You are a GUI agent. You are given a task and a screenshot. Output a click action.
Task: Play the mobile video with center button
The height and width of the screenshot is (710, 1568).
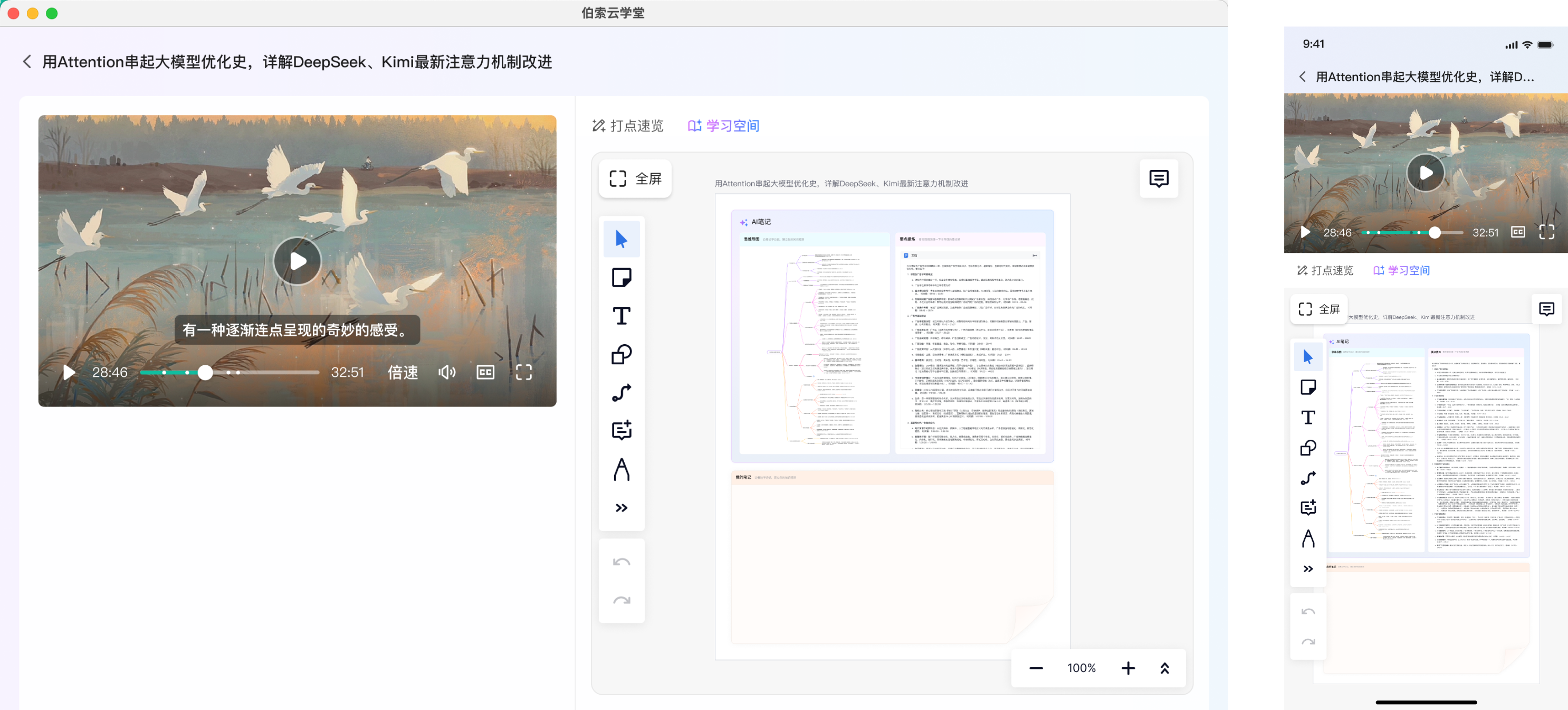[x=1426, y=173]
